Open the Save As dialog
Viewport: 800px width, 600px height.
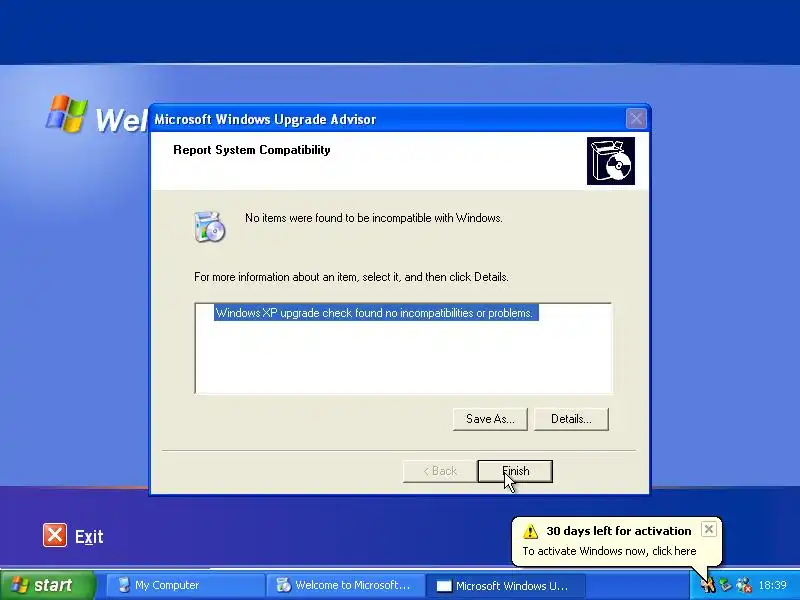(x=490, y=419)
